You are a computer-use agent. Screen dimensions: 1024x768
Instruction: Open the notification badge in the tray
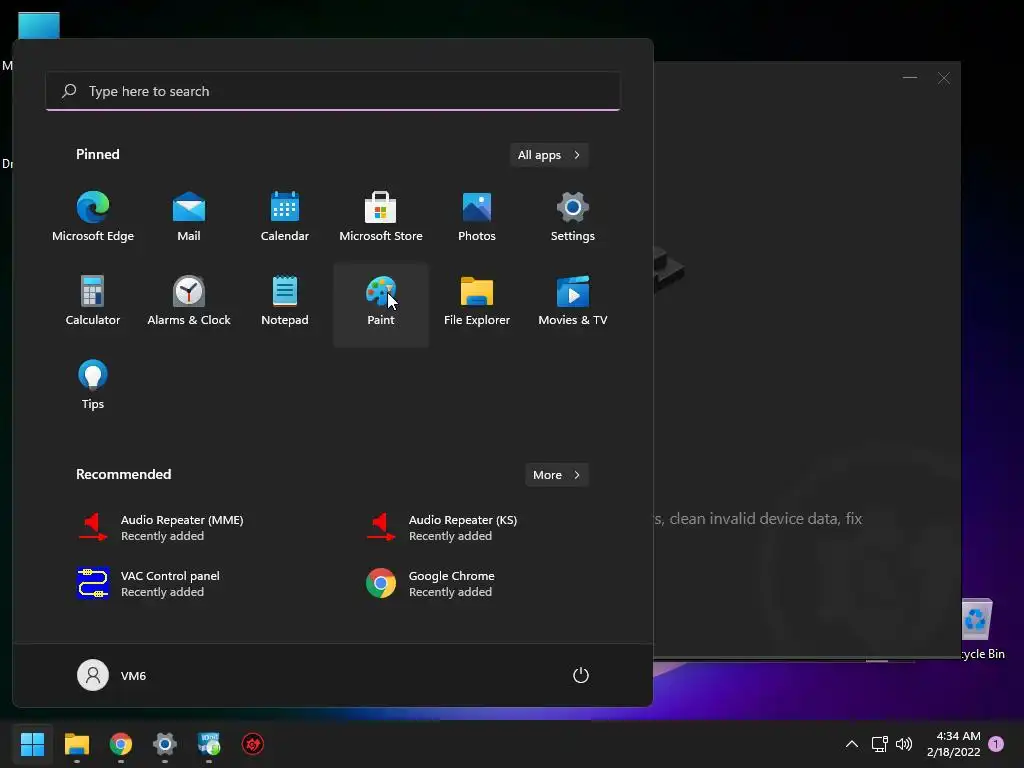[996, 744]
